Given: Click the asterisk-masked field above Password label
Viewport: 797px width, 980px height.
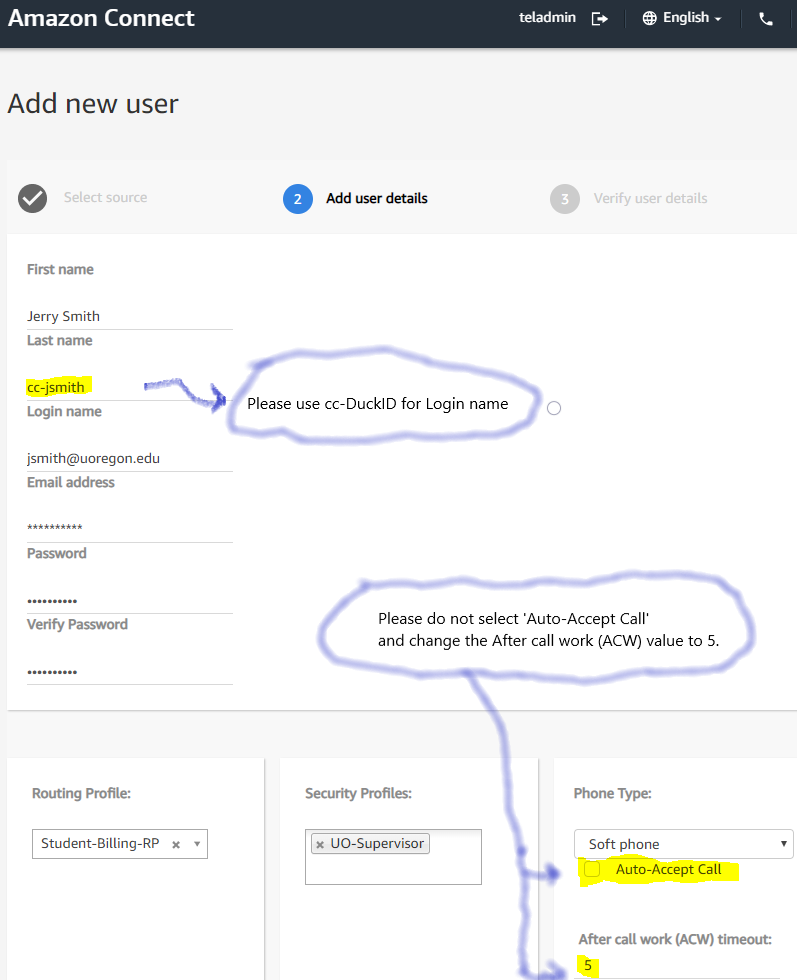Looking at the screenshot, I should pos(129,529).
